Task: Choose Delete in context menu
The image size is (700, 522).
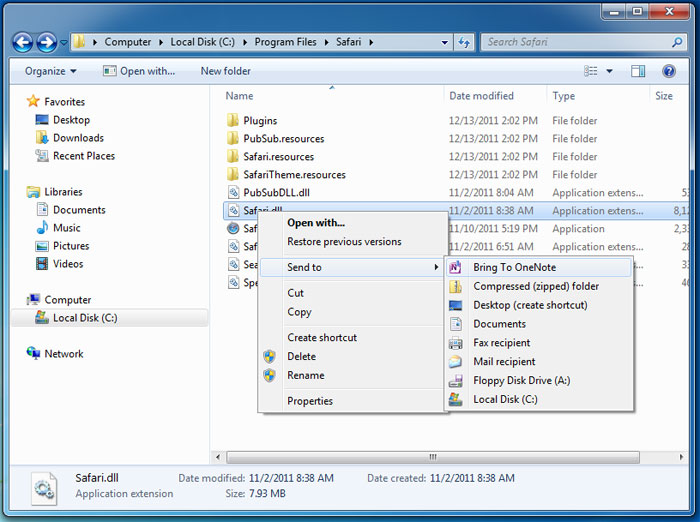Action: click(301, 356)
